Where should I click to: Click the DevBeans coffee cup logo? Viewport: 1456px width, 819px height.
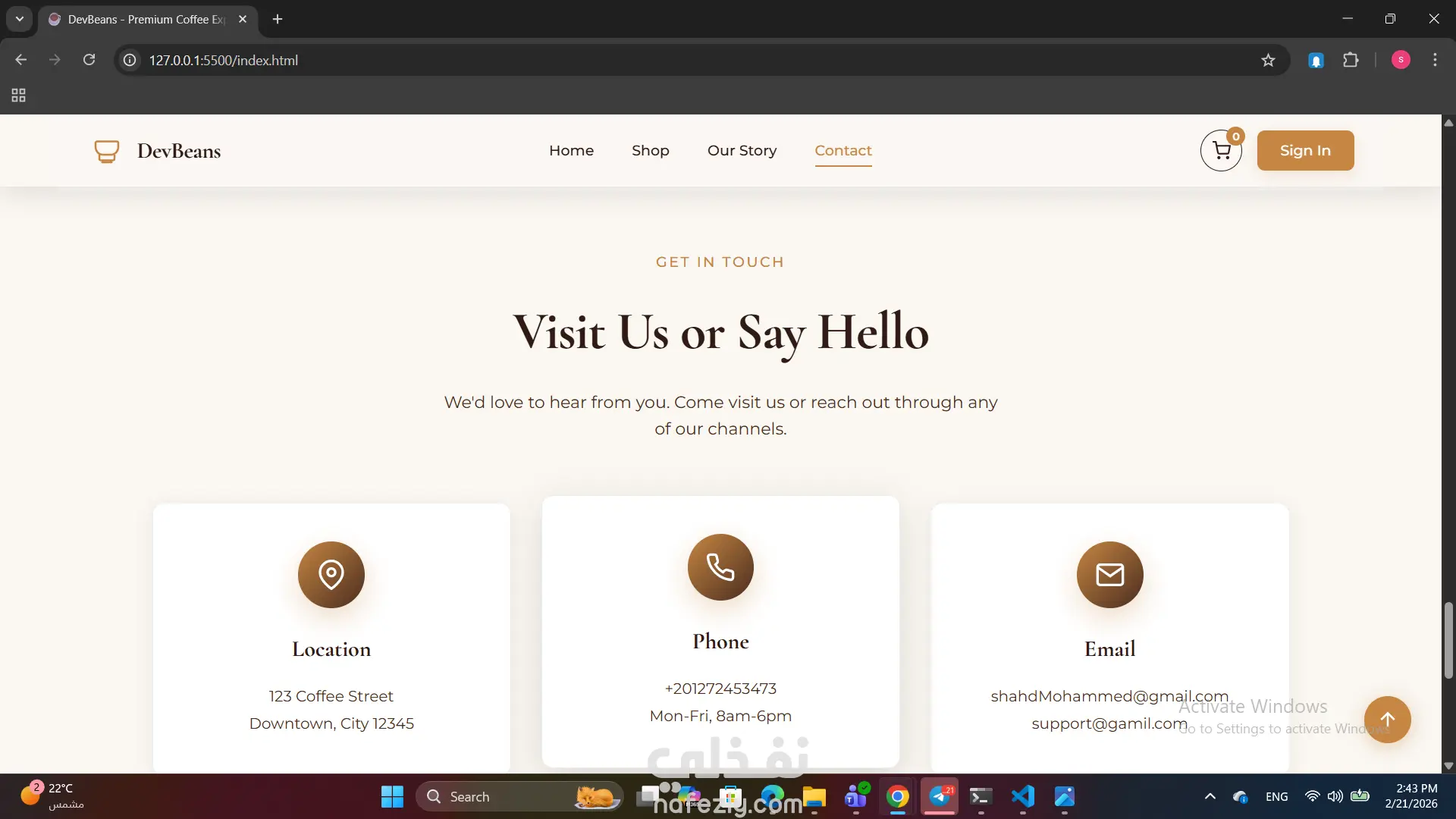pos(106,151)
